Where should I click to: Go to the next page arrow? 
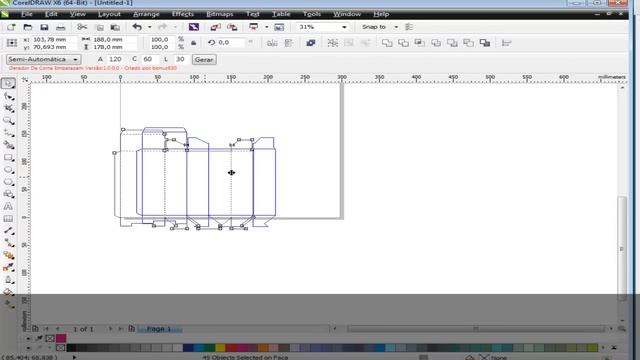tap(110, 329)
